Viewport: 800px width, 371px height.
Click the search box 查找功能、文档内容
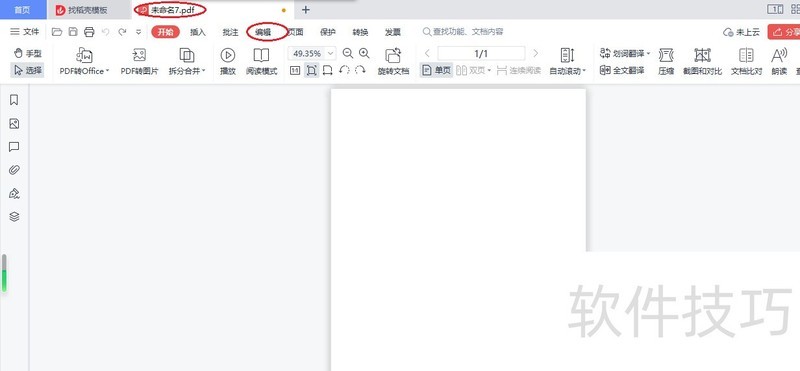coord(463,32)
